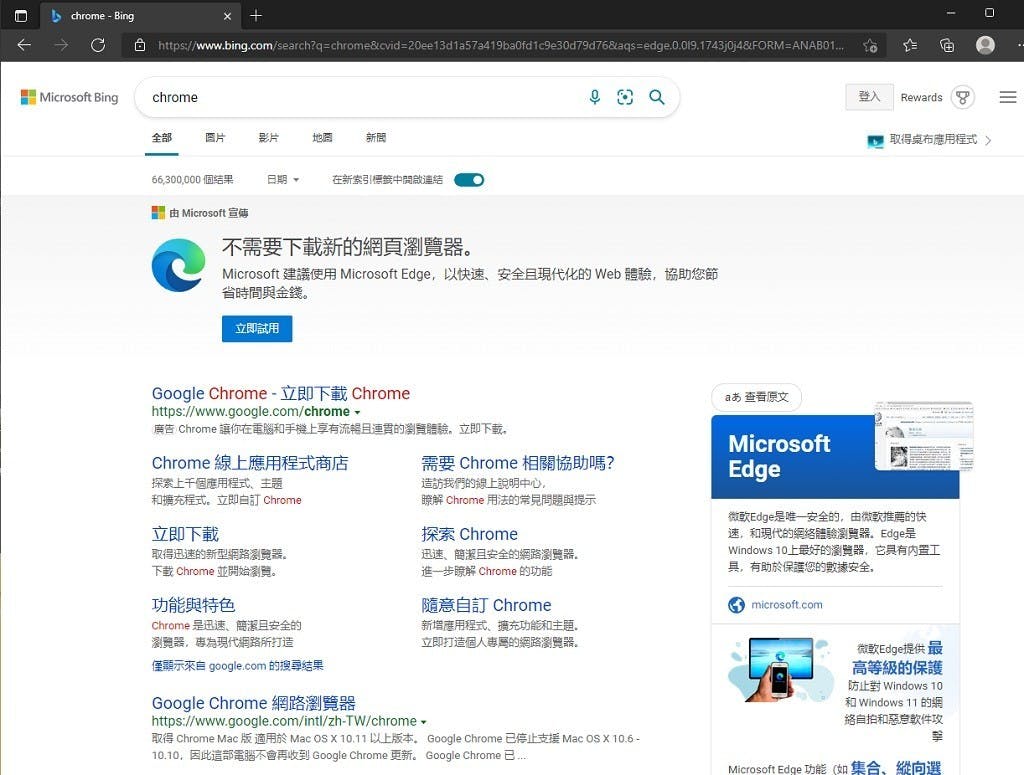Expand arrow beside google.com/chrome ad URL

click(x=358, y=412)
